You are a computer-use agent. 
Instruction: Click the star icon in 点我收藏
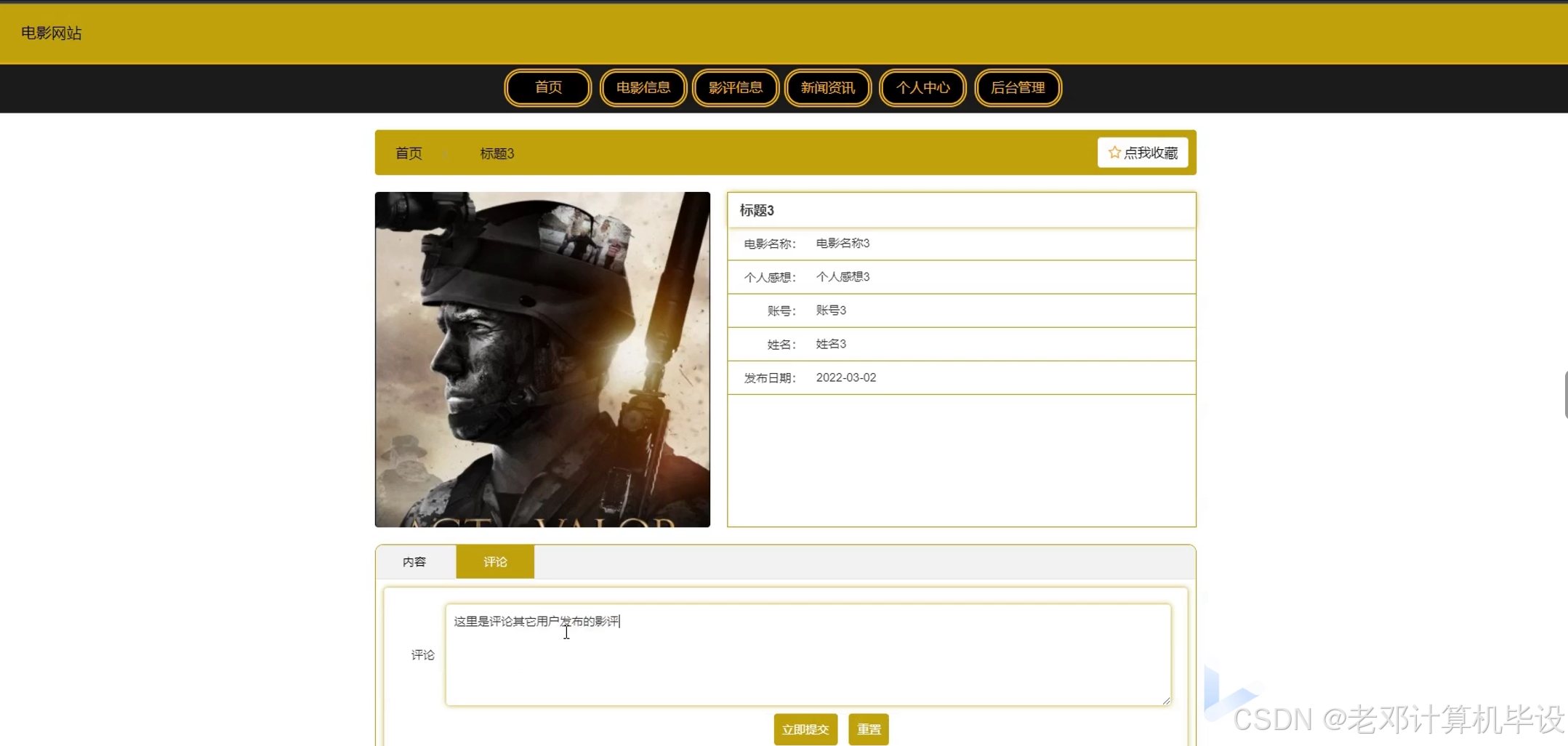pos(1114,152)
